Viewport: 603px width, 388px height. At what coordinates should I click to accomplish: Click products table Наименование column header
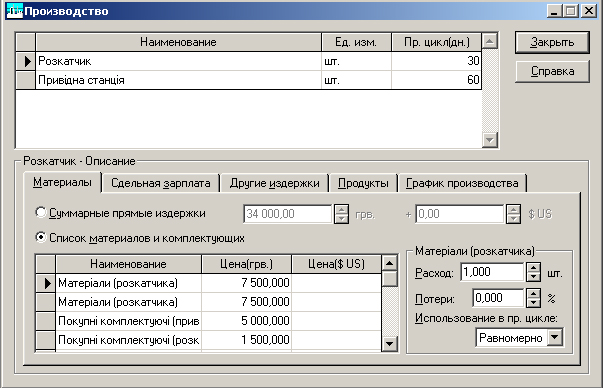(x=178, y=42)
